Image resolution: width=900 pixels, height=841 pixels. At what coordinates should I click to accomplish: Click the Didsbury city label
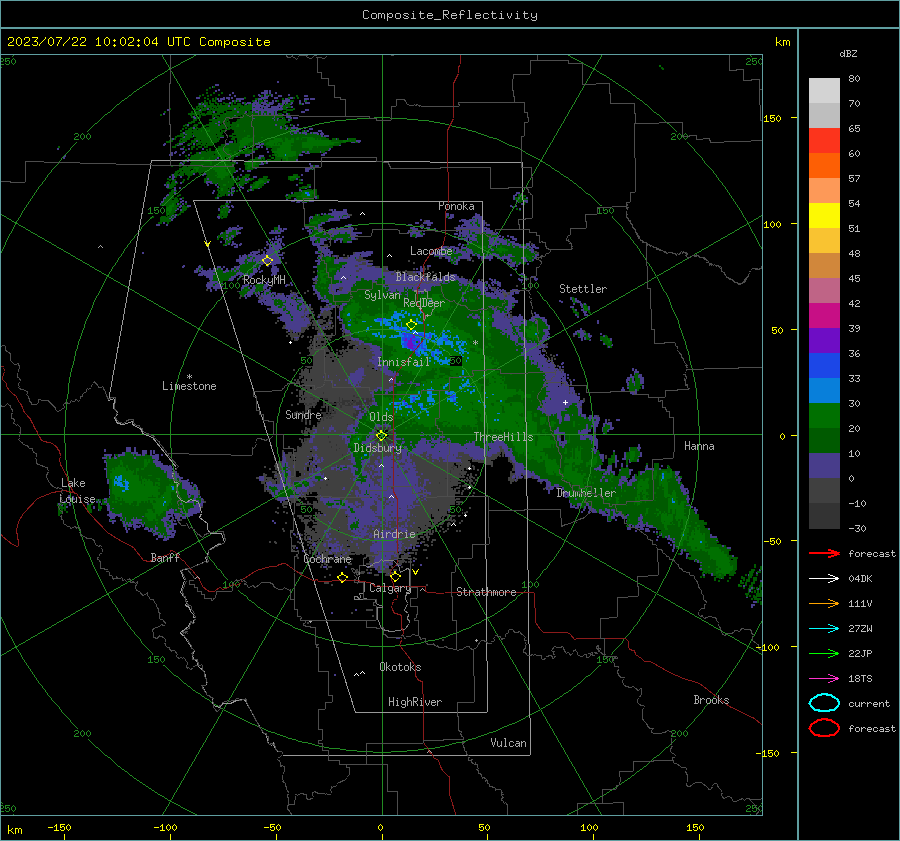point(378,448)
